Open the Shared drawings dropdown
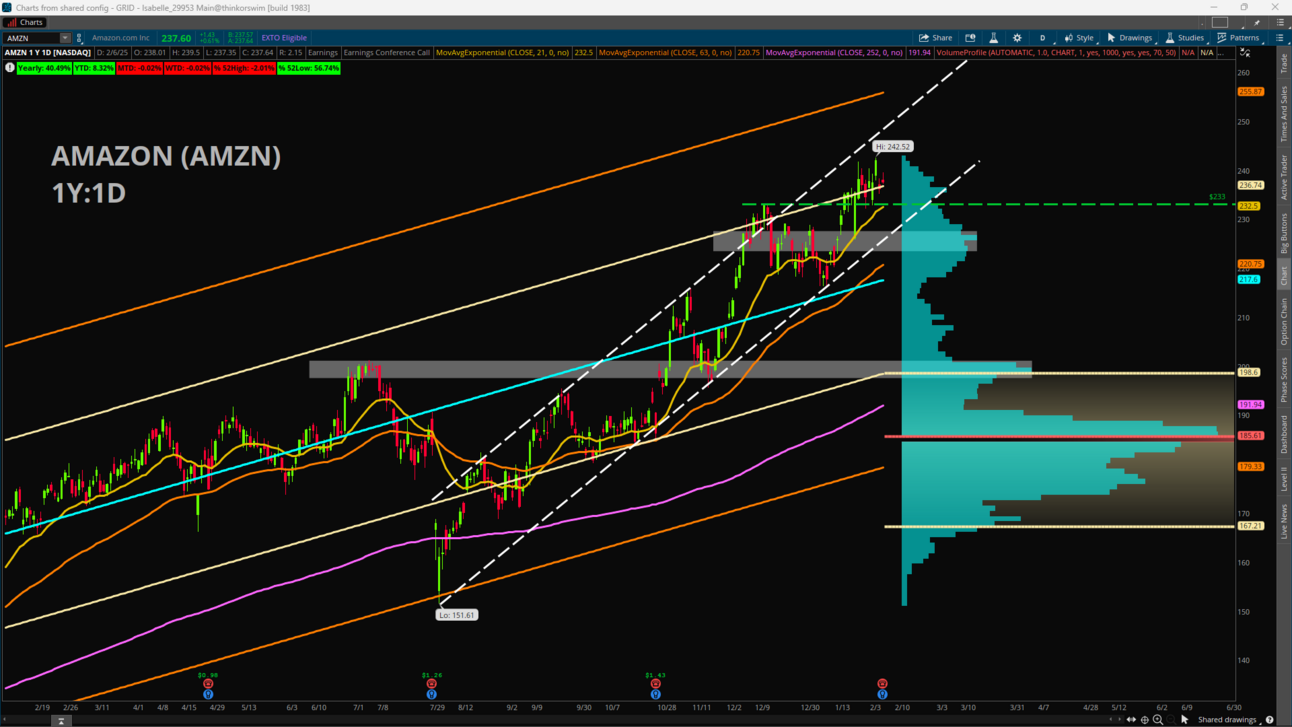The height and width of the screenshot is (727, 1292). [1227, 720]
